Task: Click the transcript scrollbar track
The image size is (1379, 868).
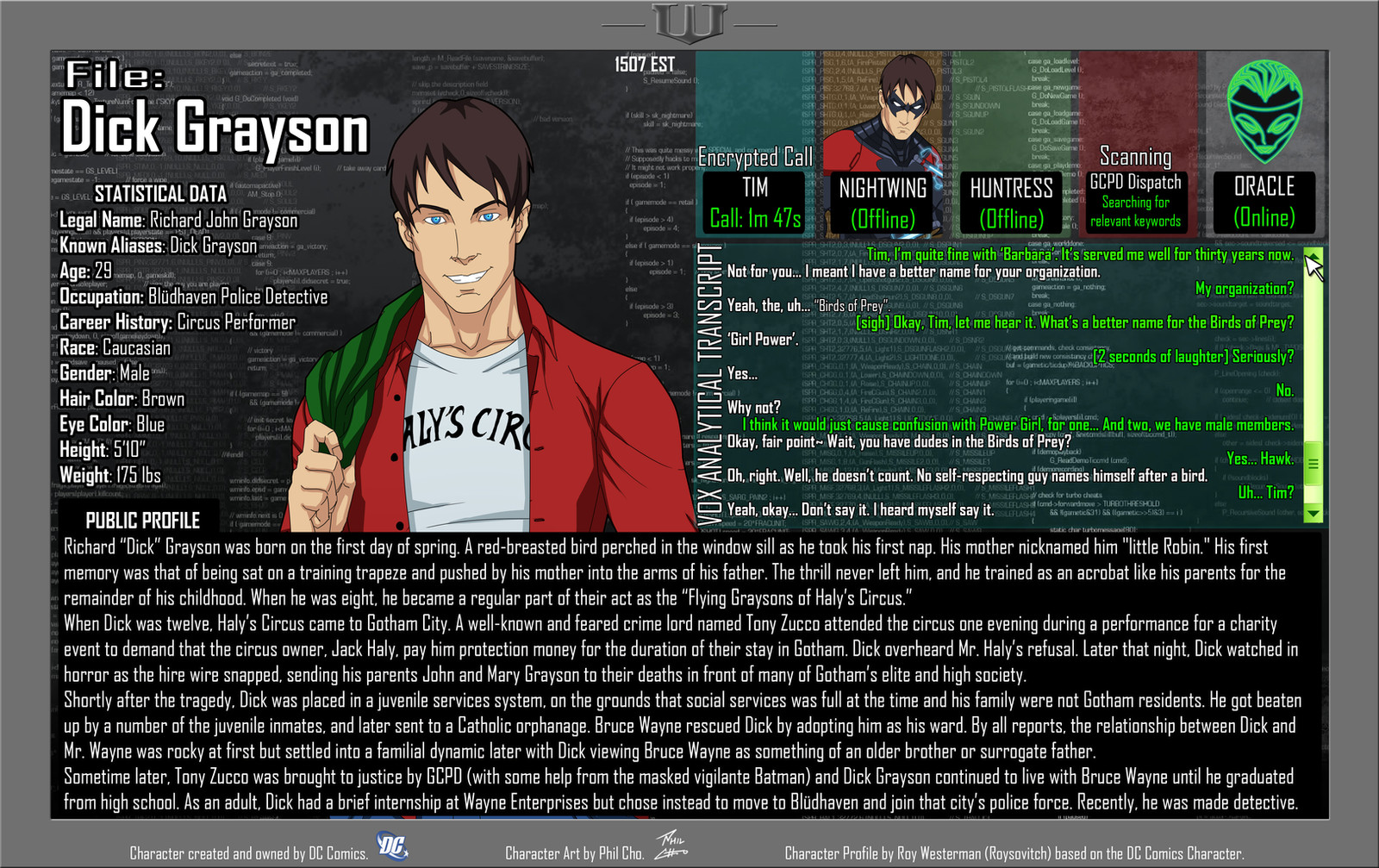Action: 1313,384
